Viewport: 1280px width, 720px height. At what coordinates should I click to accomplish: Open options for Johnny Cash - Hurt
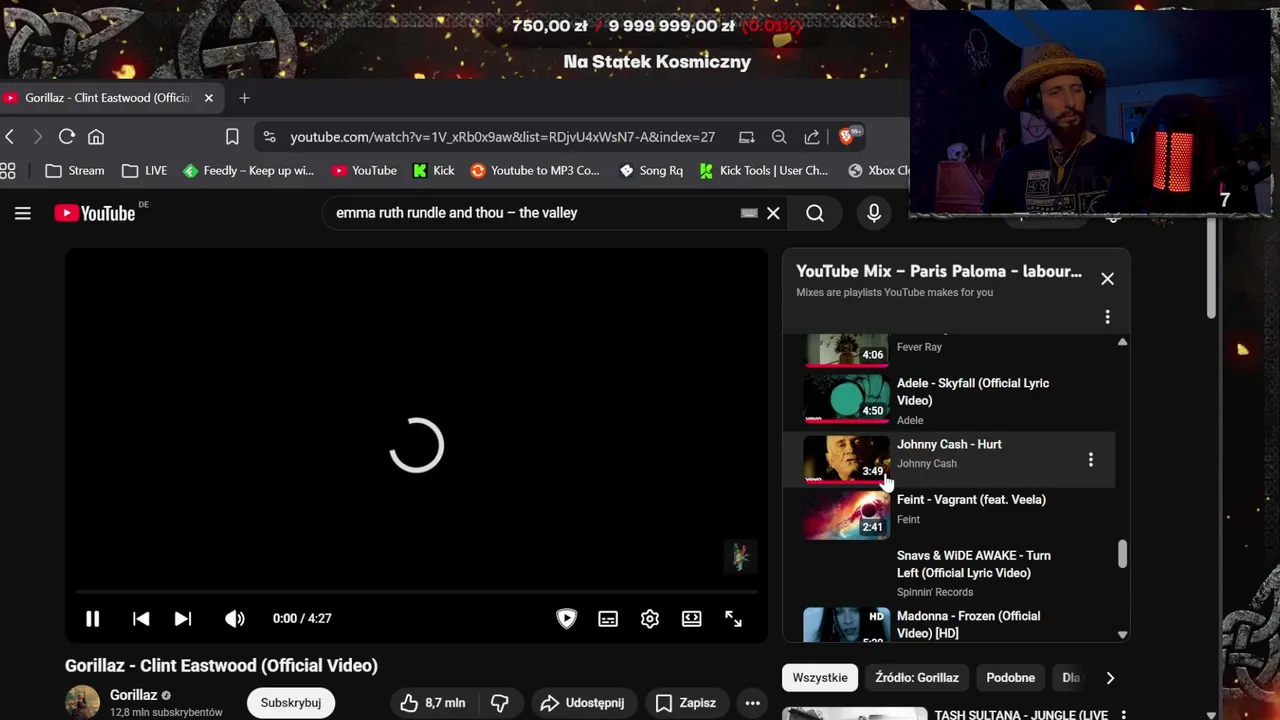[x=1091, y=460]
